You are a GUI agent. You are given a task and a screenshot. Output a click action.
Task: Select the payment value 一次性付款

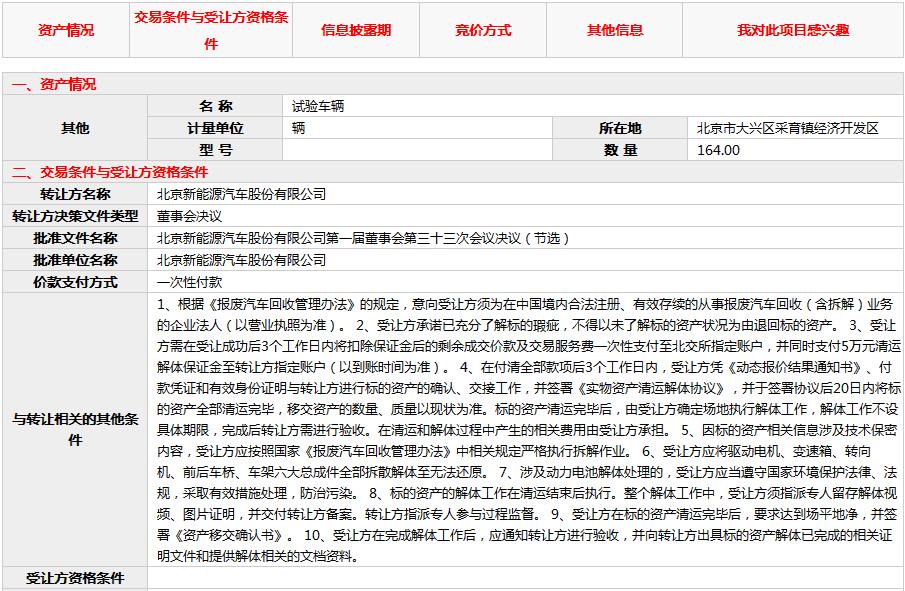point(189,282)
